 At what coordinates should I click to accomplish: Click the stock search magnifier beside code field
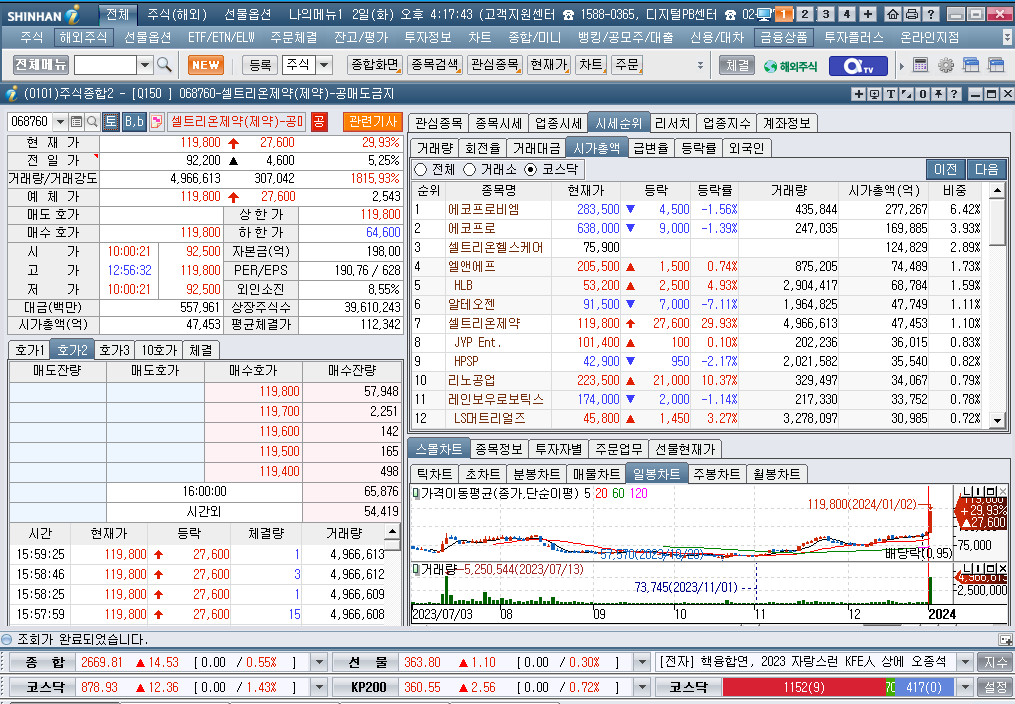92,122
